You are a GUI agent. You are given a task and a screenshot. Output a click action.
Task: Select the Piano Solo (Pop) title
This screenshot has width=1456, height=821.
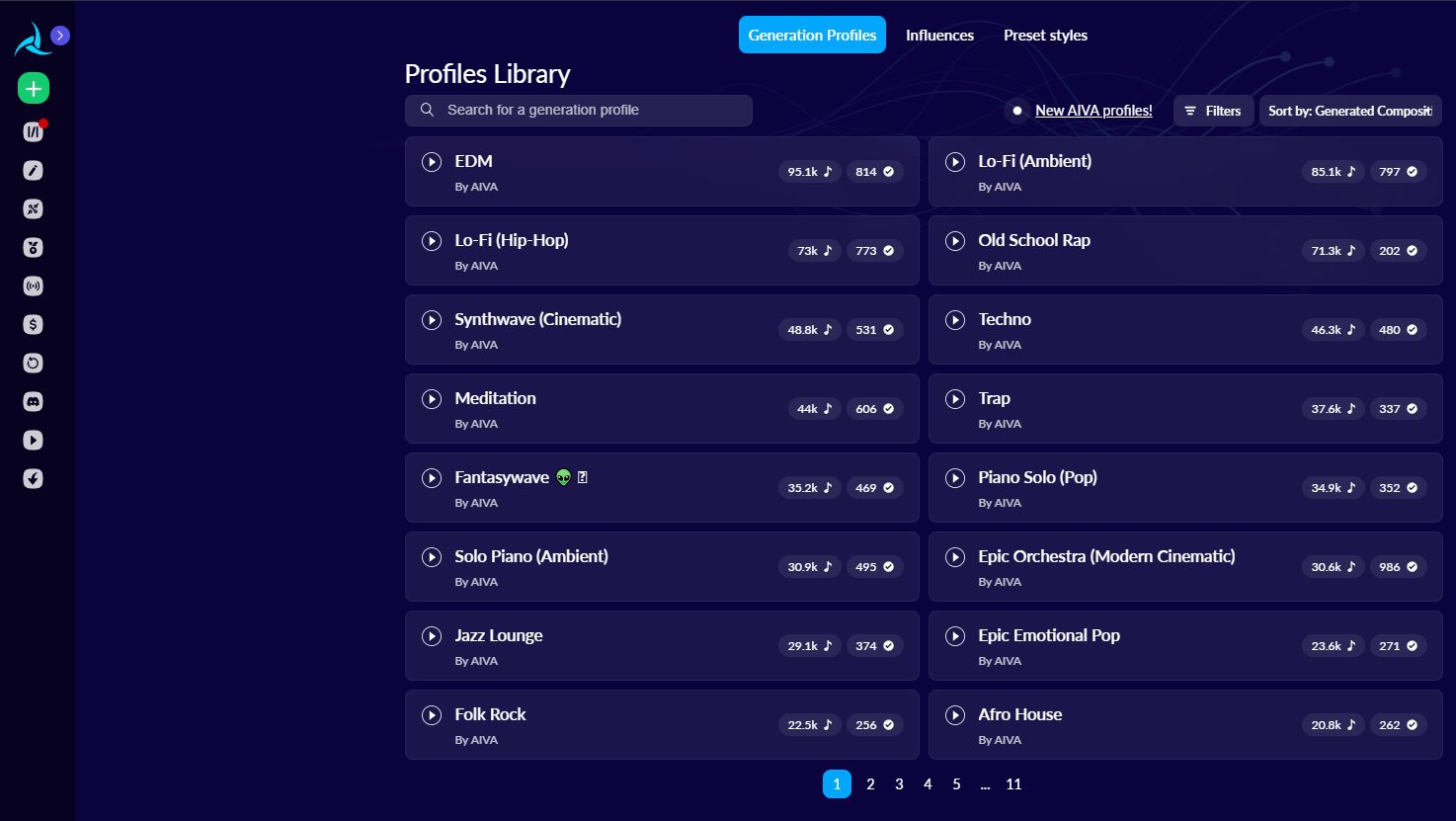click(x=1037, y=478)
